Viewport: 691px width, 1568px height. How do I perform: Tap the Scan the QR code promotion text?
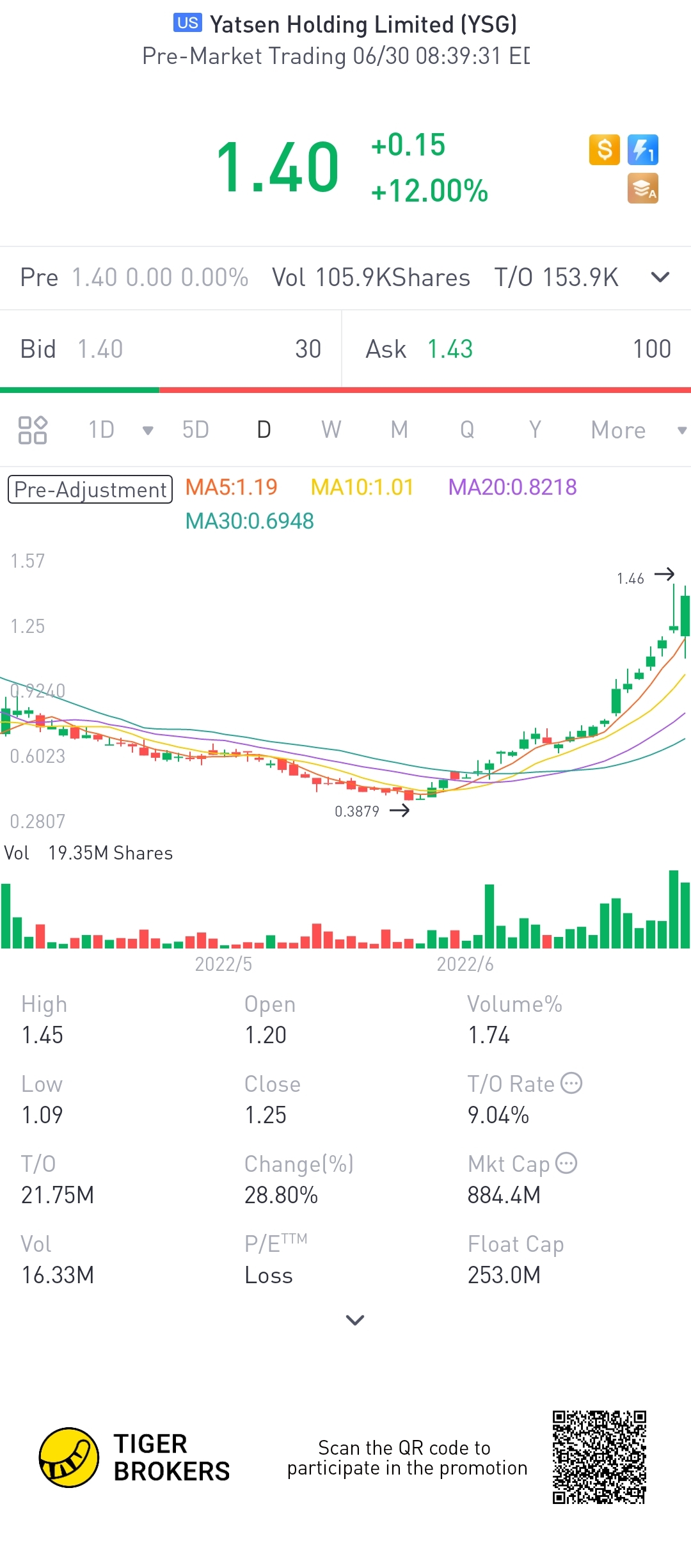407,1457
